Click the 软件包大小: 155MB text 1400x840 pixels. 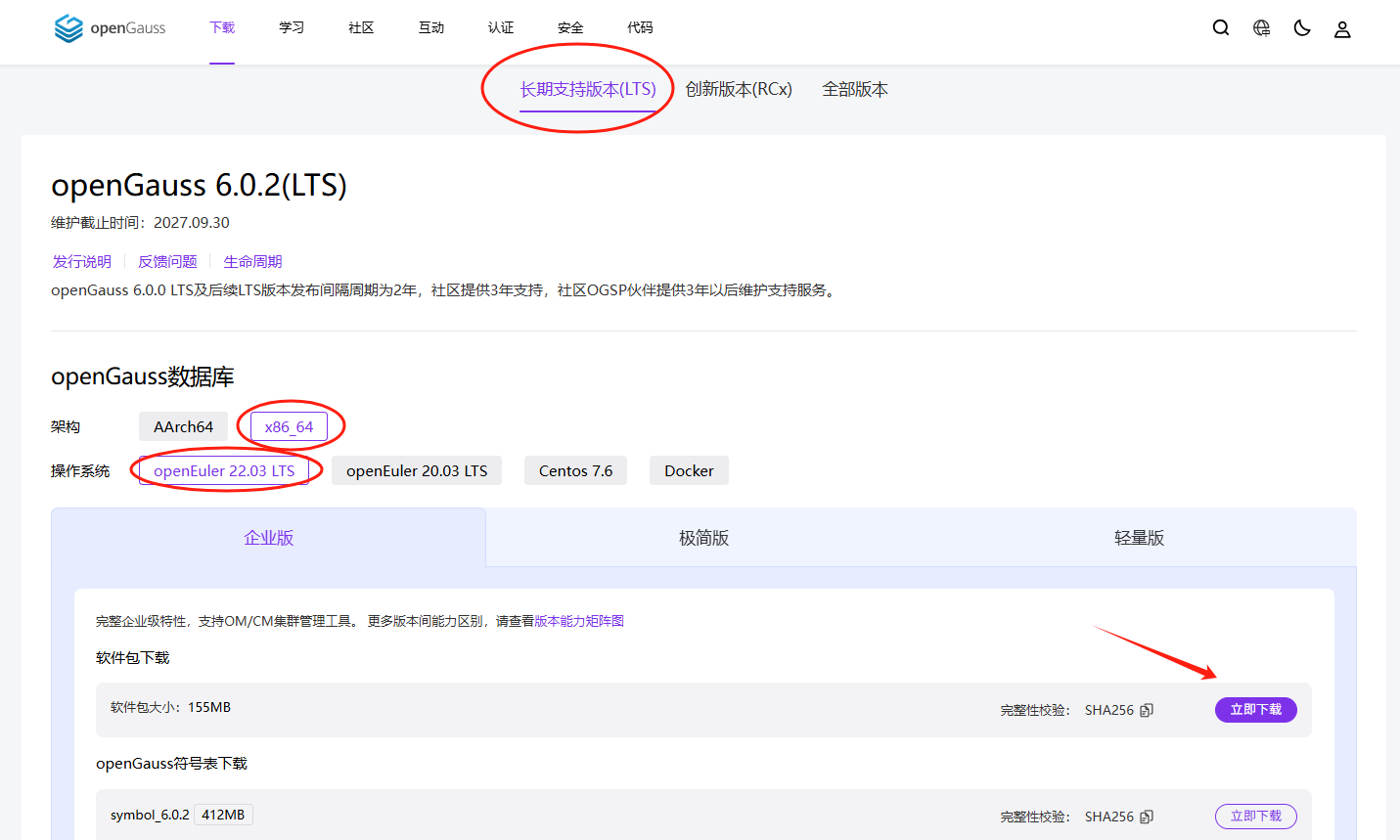click(x=170, y=707)
